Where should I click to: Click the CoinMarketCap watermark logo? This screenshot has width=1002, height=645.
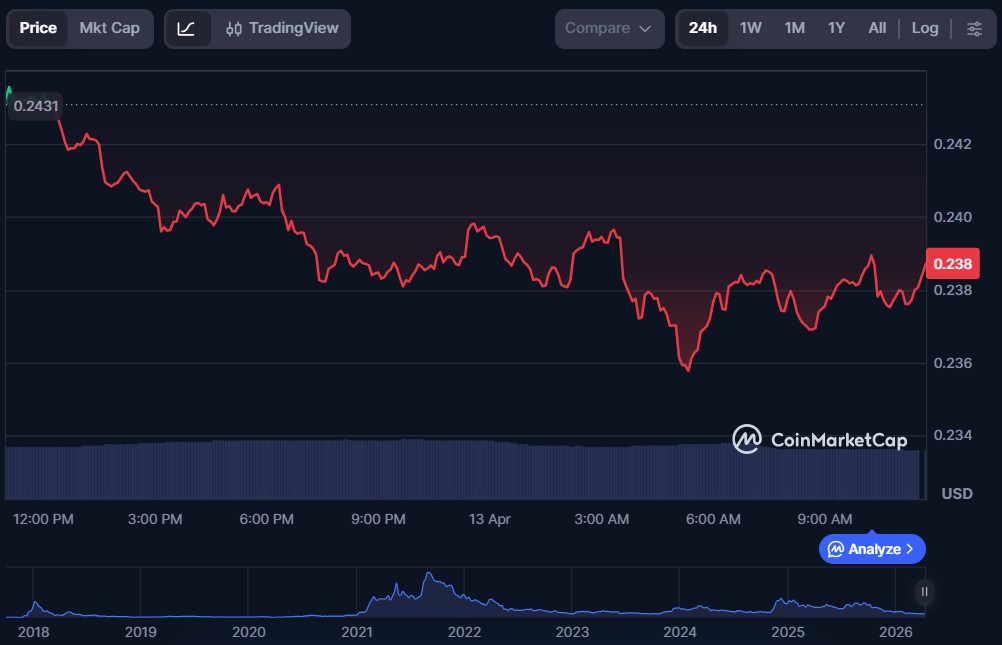pos(820,439)
